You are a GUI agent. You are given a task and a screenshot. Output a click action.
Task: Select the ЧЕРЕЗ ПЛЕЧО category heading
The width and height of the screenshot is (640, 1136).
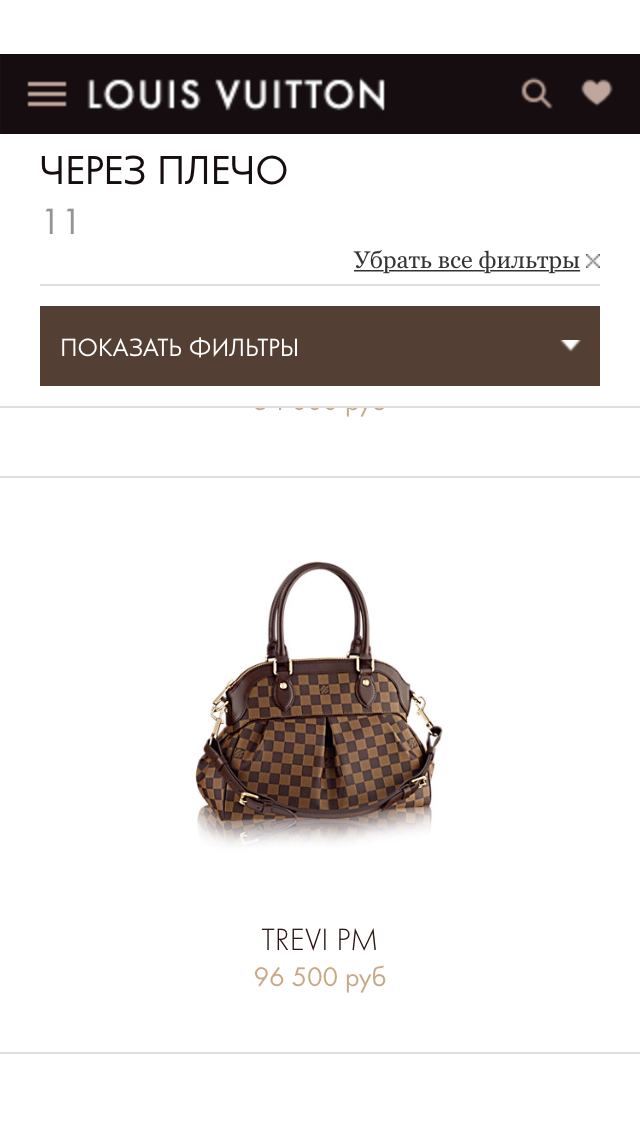tap(164, 171)
